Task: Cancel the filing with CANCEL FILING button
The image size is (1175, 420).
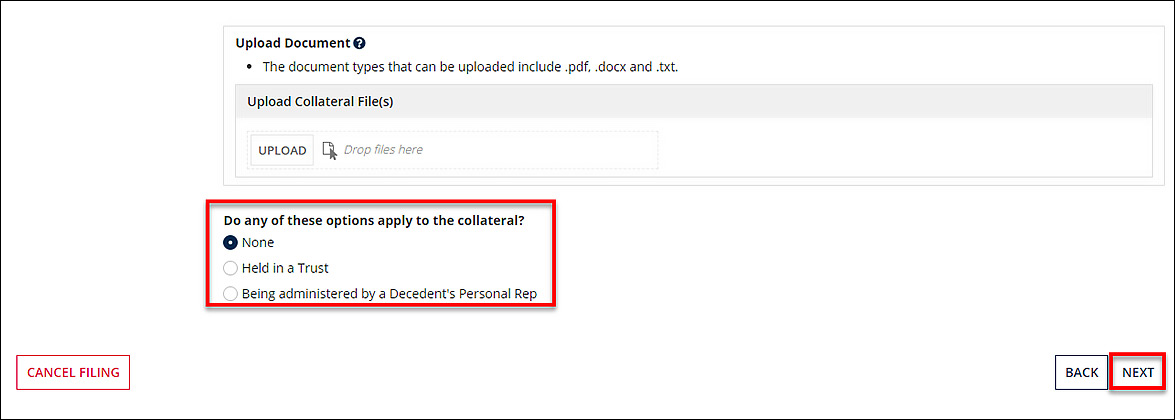Action: tap(73, 373)
